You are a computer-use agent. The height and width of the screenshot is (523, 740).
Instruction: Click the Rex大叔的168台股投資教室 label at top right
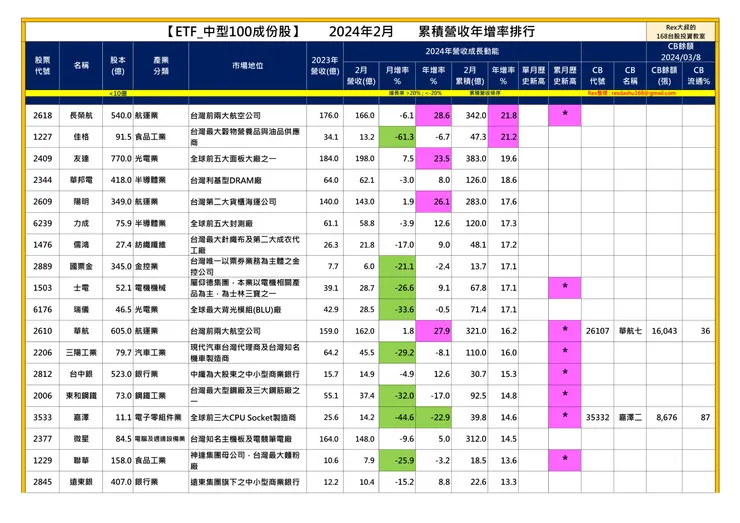pyautogui.click(x=681, y=32)
